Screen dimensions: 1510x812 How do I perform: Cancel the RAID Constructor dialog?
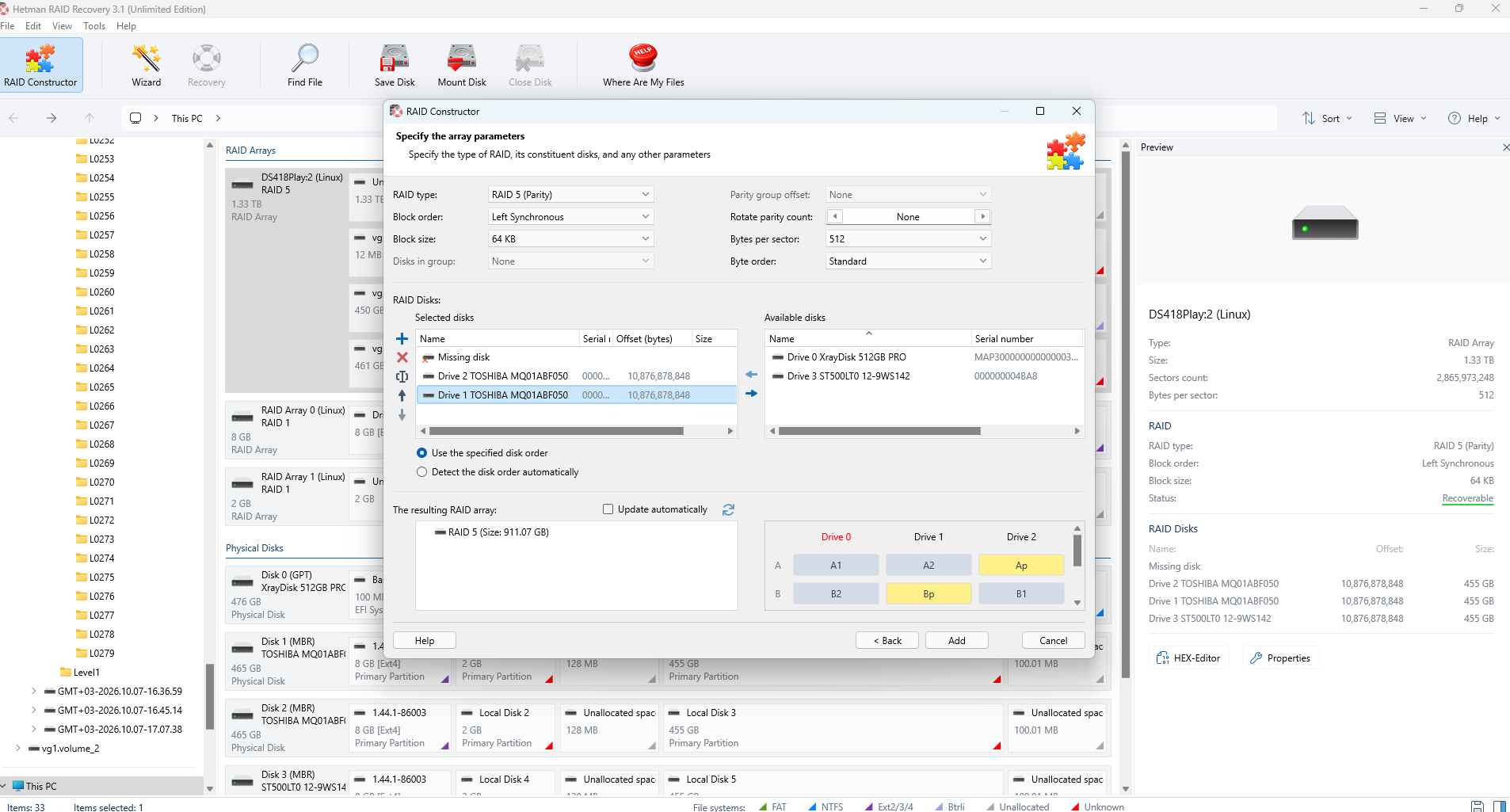(1053, 640)
